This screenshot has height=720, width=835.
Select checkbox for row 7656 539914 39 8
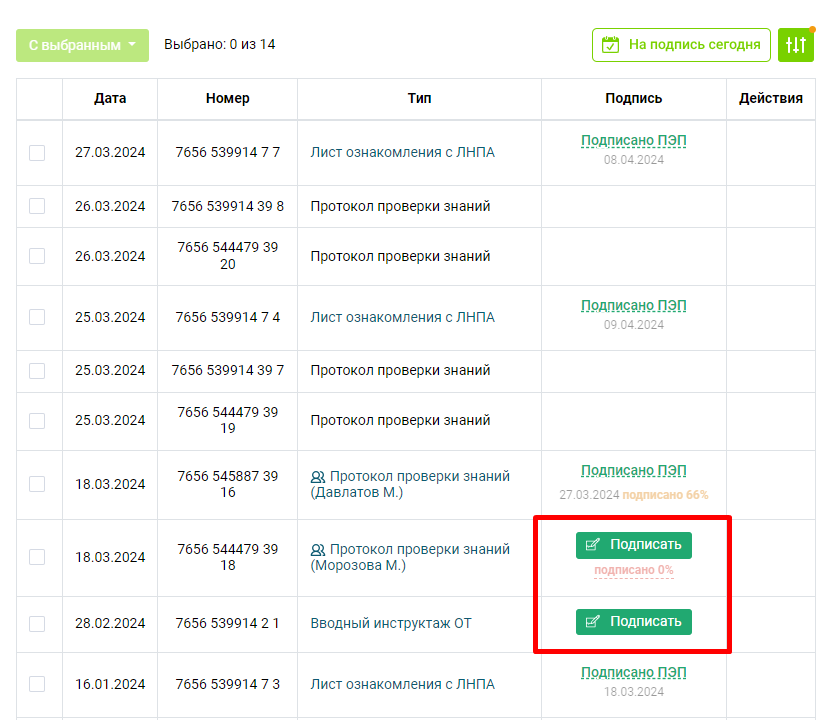[37, 206]
